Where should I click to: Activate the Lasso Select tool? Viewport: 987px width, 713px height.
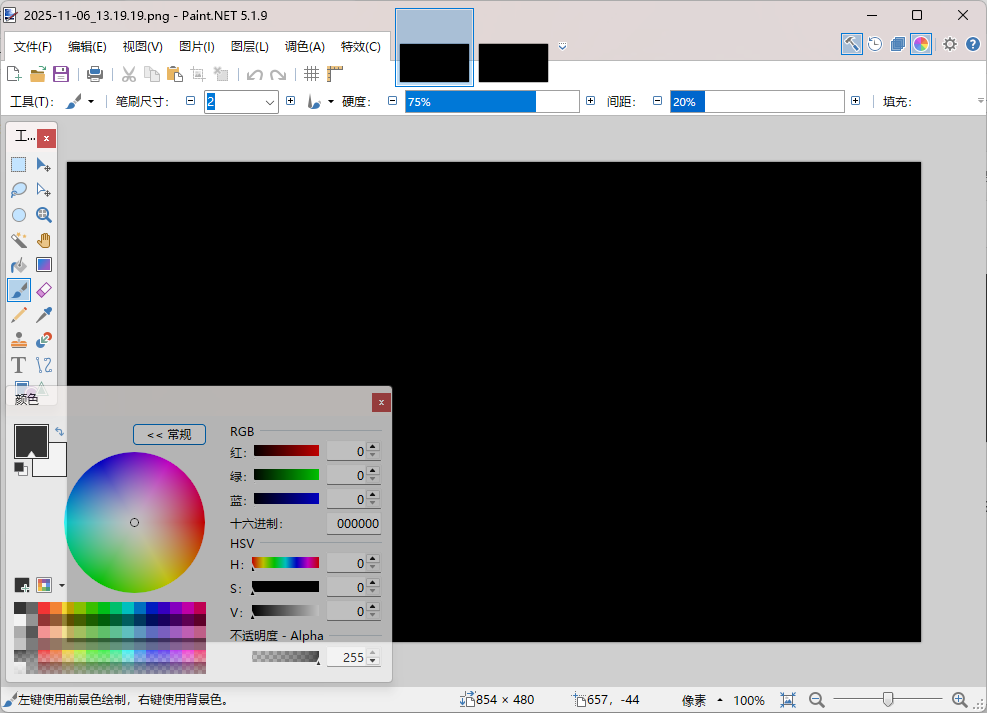click(19, 190)
